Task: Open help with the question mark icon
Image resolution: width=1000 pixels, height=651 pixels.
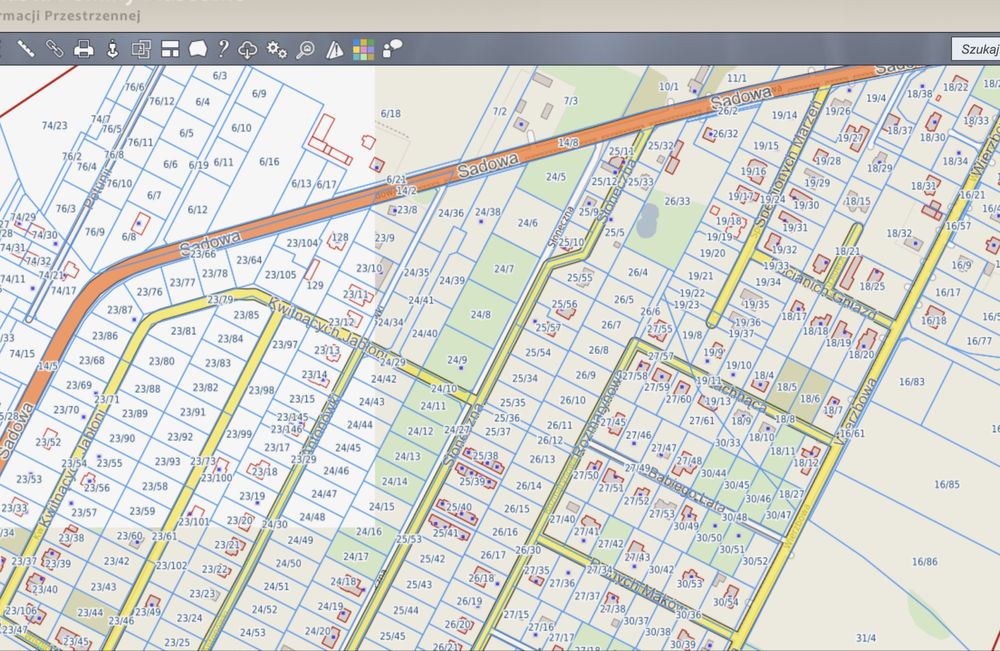Action: [x=223, y=49]
